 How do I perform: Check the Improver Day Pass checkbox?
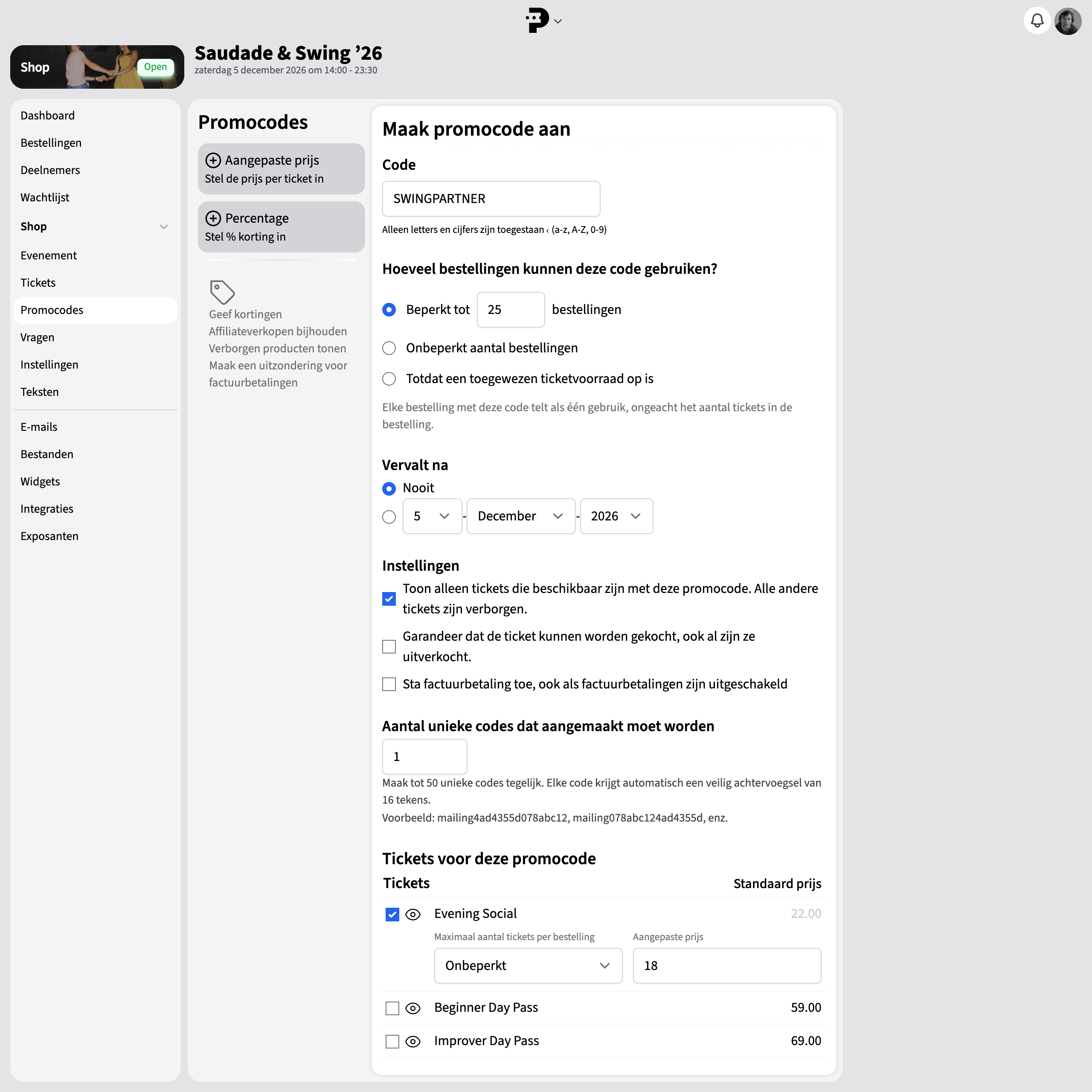pyautogui.click(x=392, y=1042)
